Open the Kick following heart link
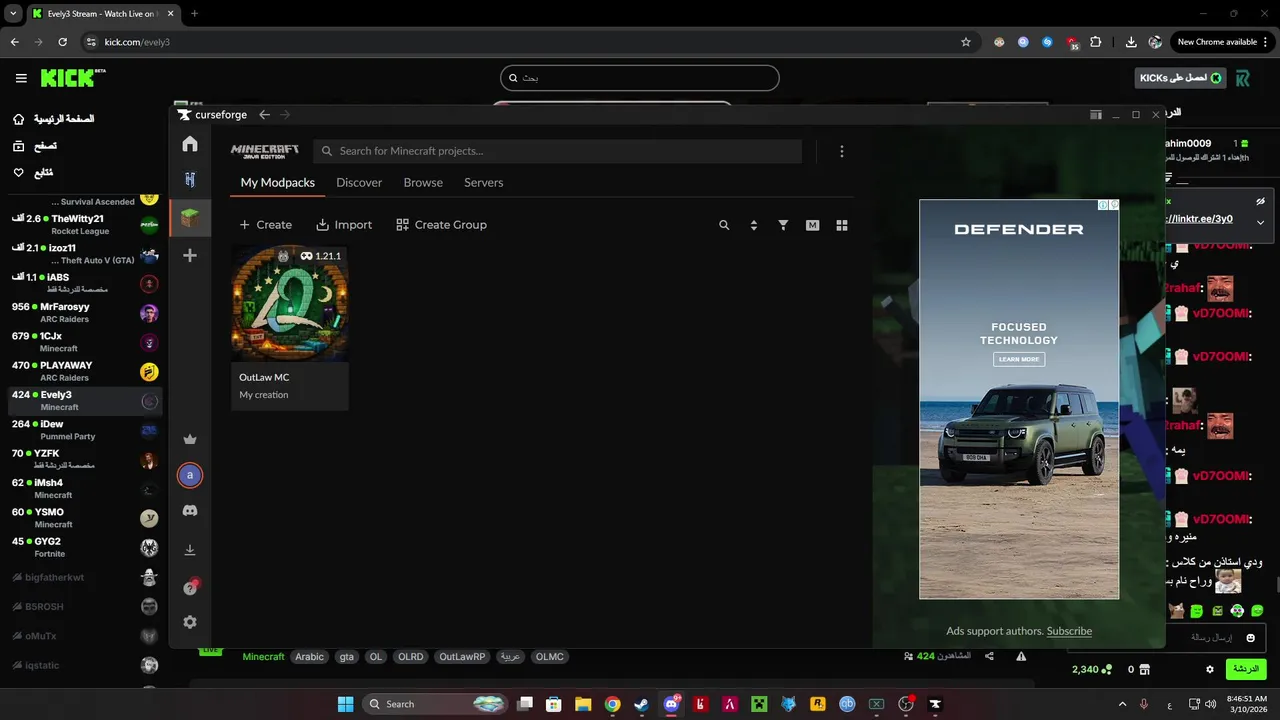The width and height of the screenshot is (1280, 720). [33, 173]
